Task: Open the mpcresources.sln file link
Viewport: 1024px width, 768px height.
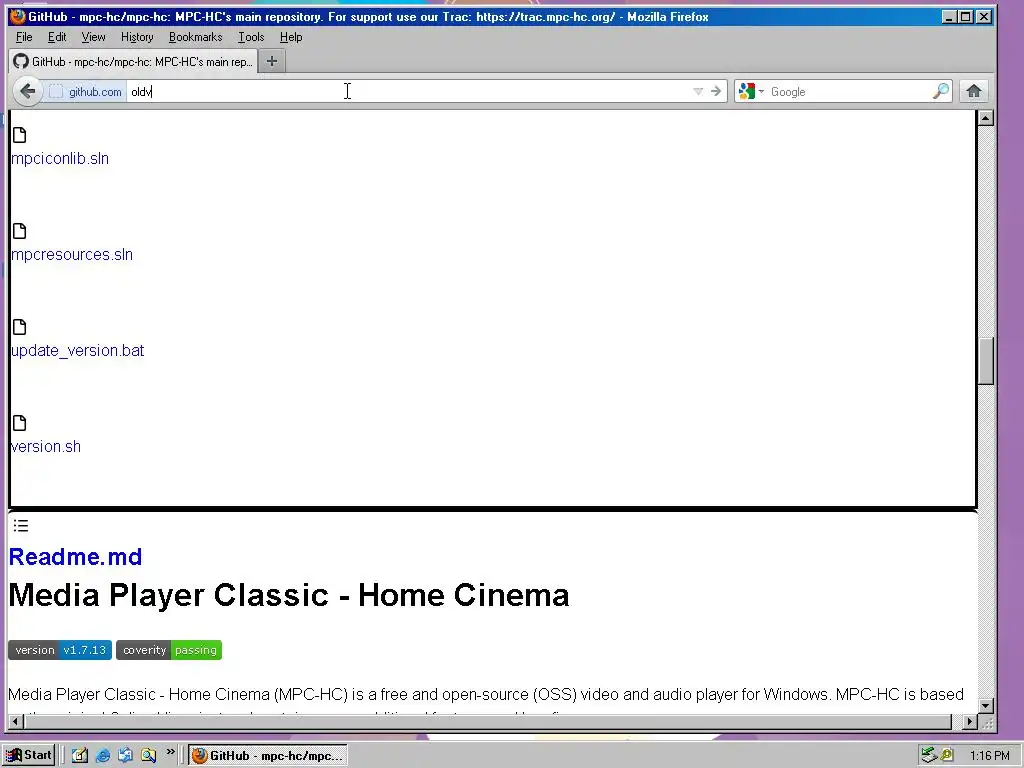Action: click(x=72, y=255)
